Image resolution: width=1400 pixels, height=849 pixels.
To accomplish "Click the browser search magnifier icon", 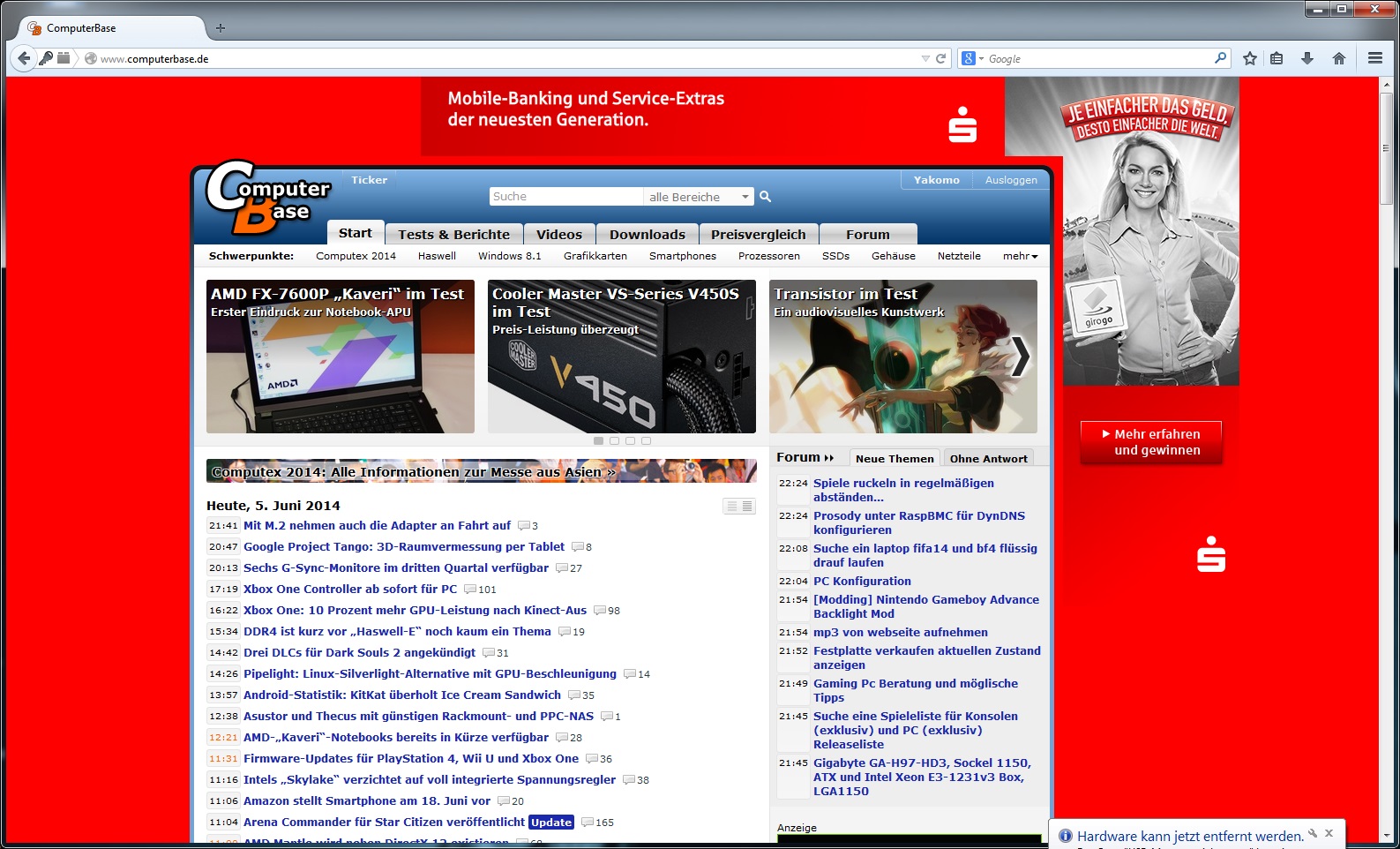I will pyautogui.click(x=1220, y=58).
